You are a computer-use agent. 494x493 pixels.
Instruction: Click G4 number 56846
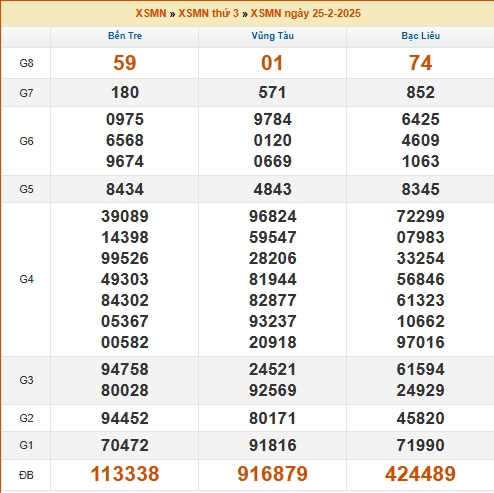coord(421,279)
